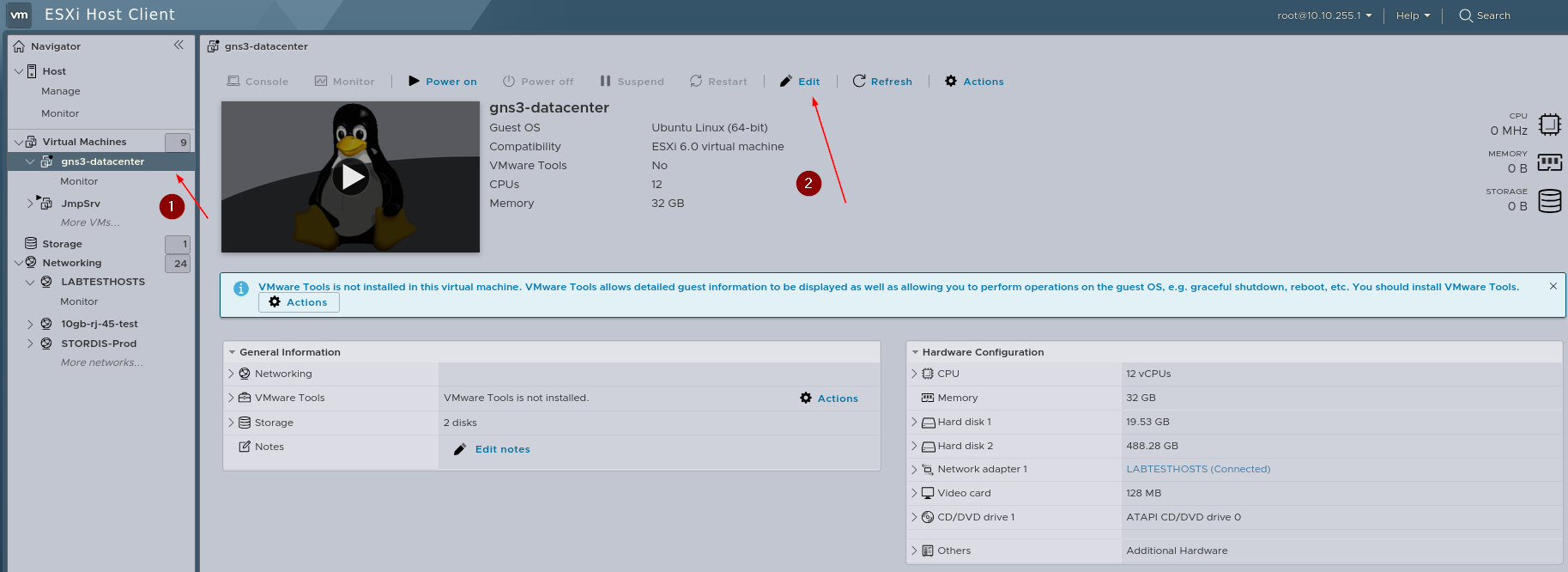Select gns3-datacenter in Navigator tree
Viewport: 1568px width, 572px height.
(x=101, y=161)
